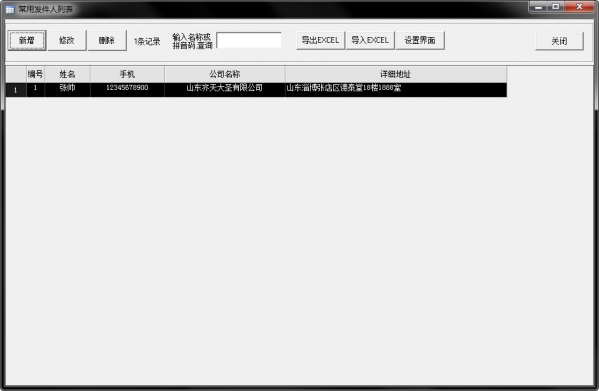Click the 详细地址 column header

pyautogui.click(x=396, y=74)
